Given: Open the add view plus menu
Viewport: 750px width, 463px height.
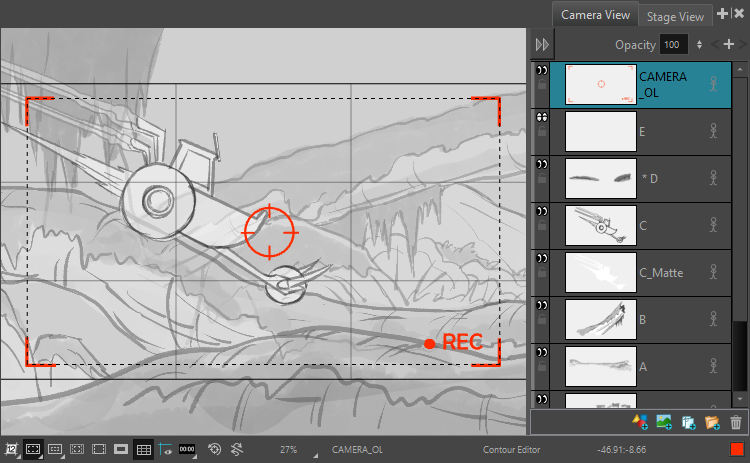Looking at the screenshot, I should coord(723,13).
